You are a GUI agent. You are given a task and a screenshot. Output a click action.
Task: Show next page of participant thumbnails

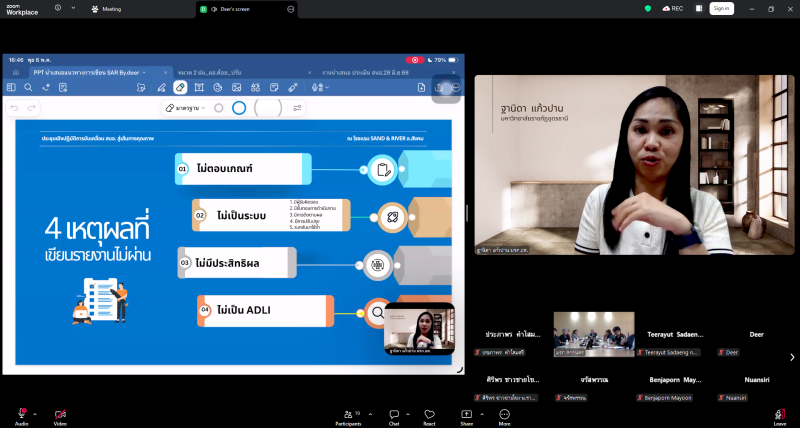(x=792, y=357)
